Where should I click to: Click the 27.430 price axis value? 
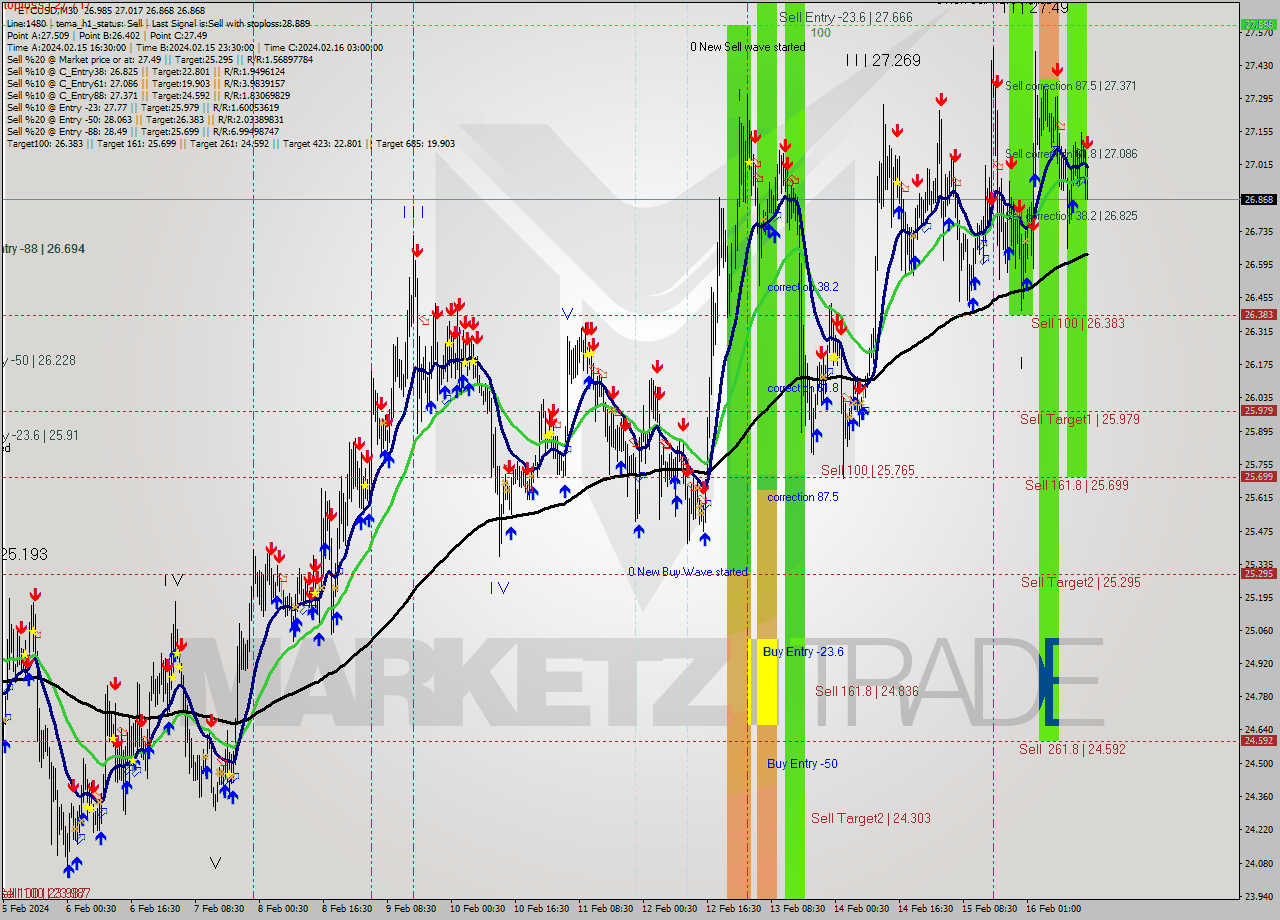[1258, 65]
